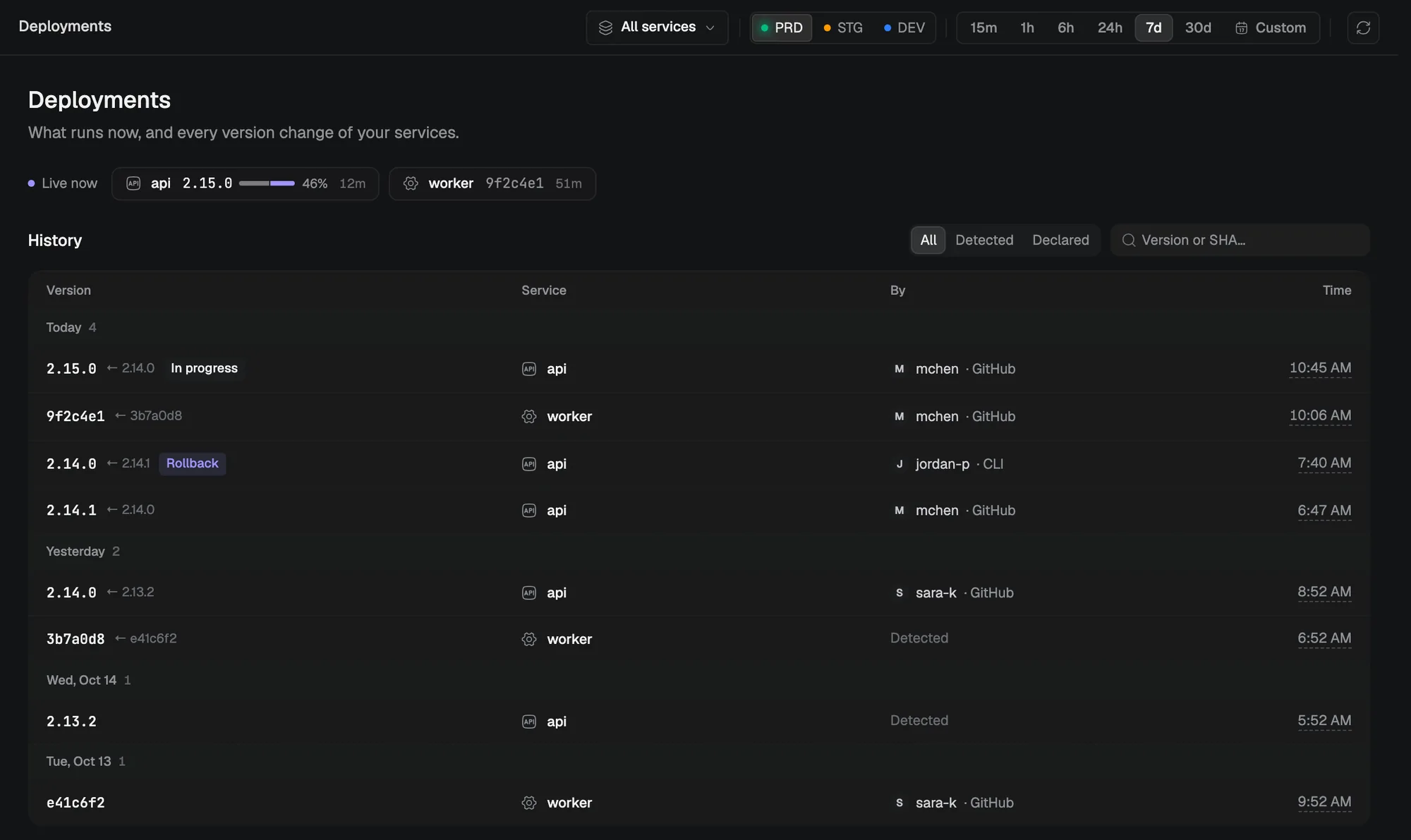The image size is (1411, 840).
Task: Click the Time column header
Action: coord(1337,291)
